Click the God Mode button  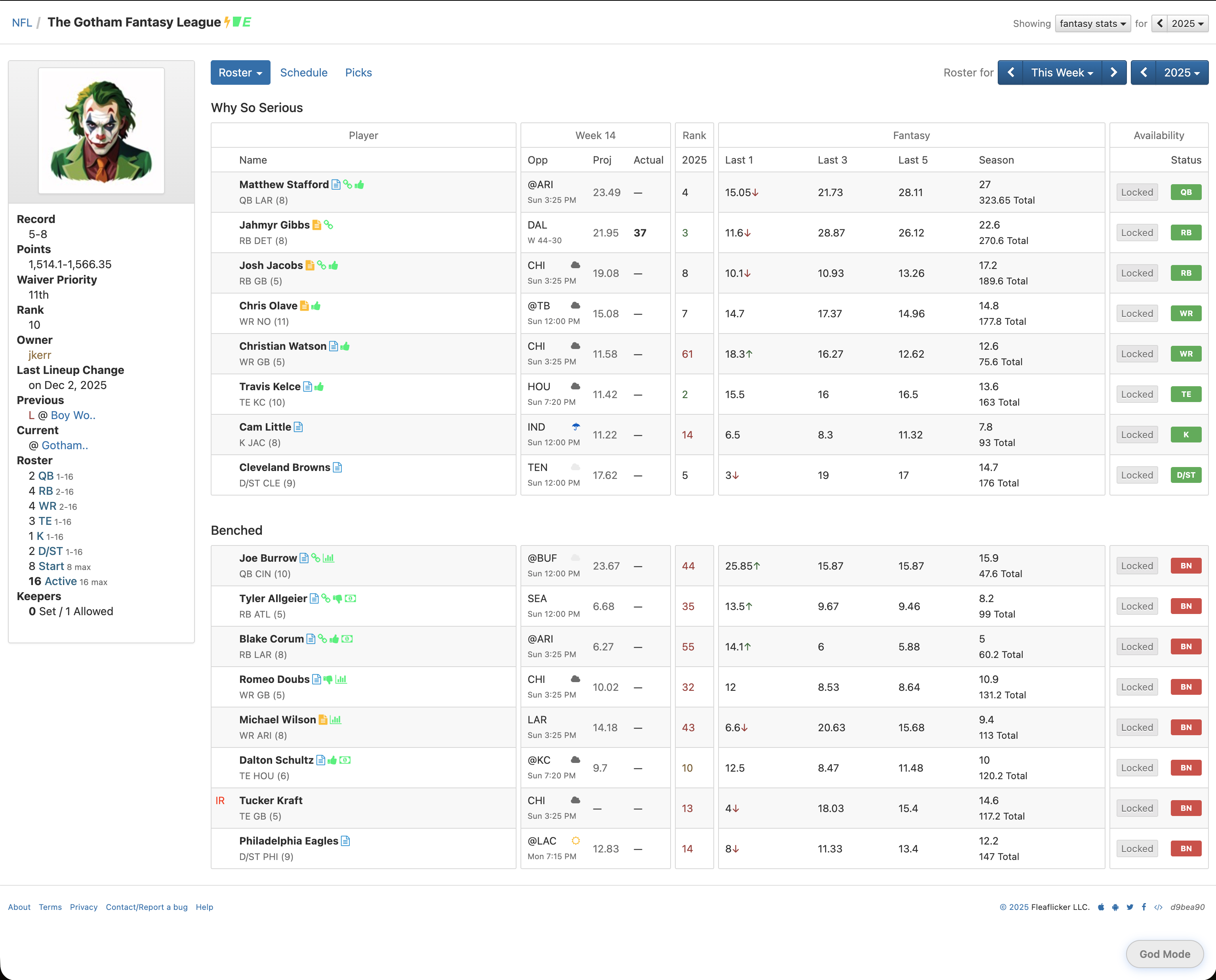point(1164,954)
